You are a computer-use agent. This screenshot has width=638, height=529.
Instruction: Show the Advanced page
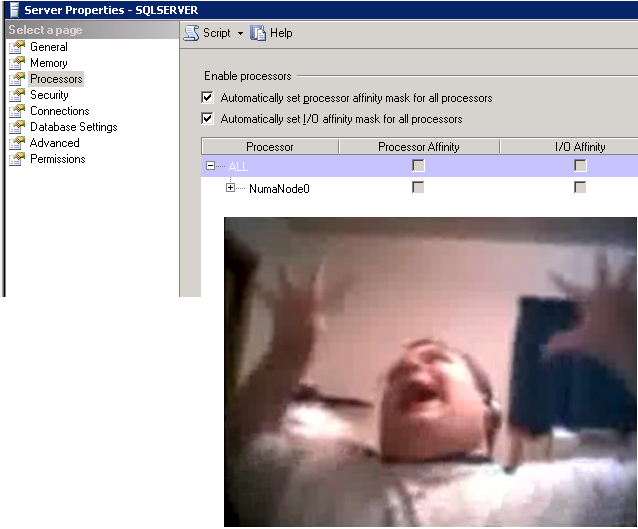[x=55, y=143]
